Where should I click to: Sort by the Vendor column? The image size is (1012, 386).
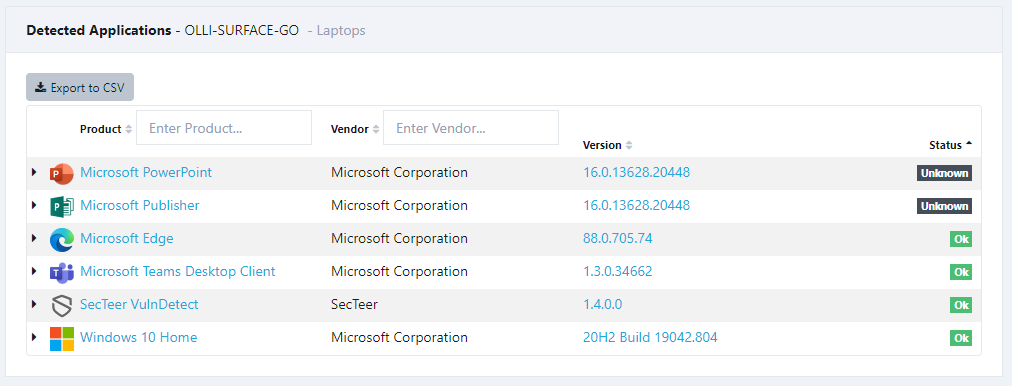(x=355, y=129)
